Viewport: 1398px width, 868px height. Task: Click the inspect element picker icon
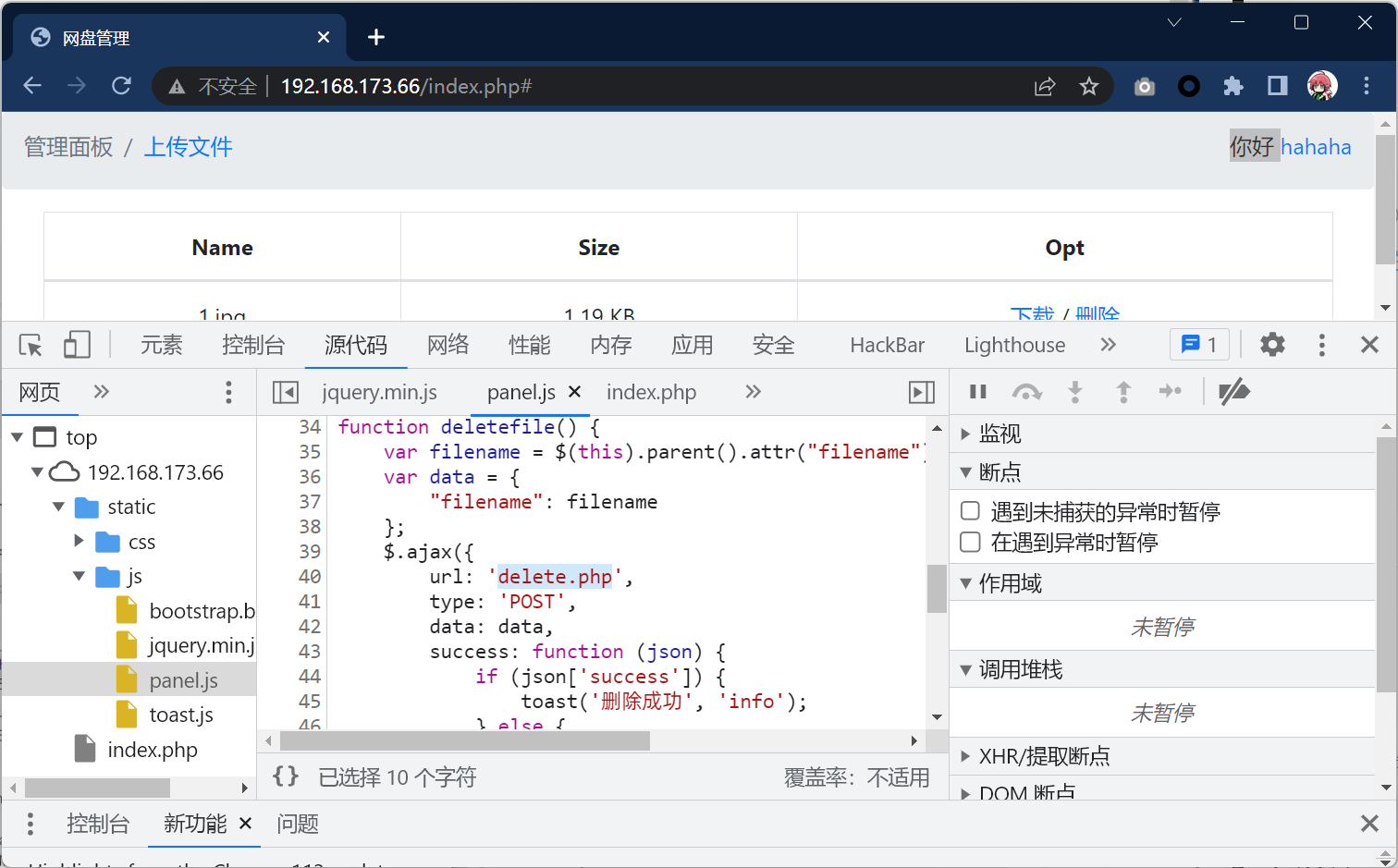click(31, 346)
